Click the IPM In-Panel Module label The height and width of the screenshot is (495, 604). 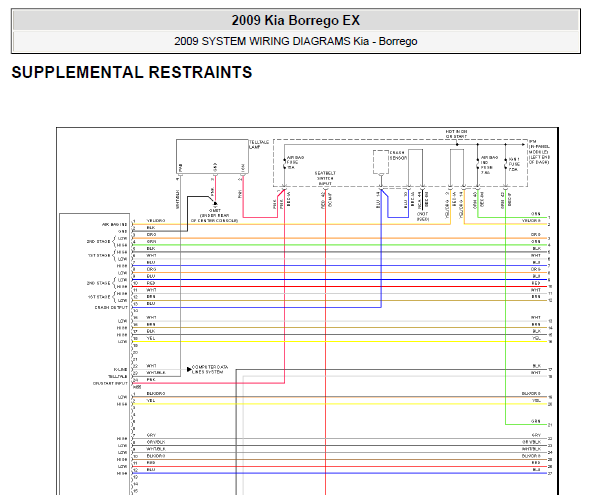[x=539, y=152]
